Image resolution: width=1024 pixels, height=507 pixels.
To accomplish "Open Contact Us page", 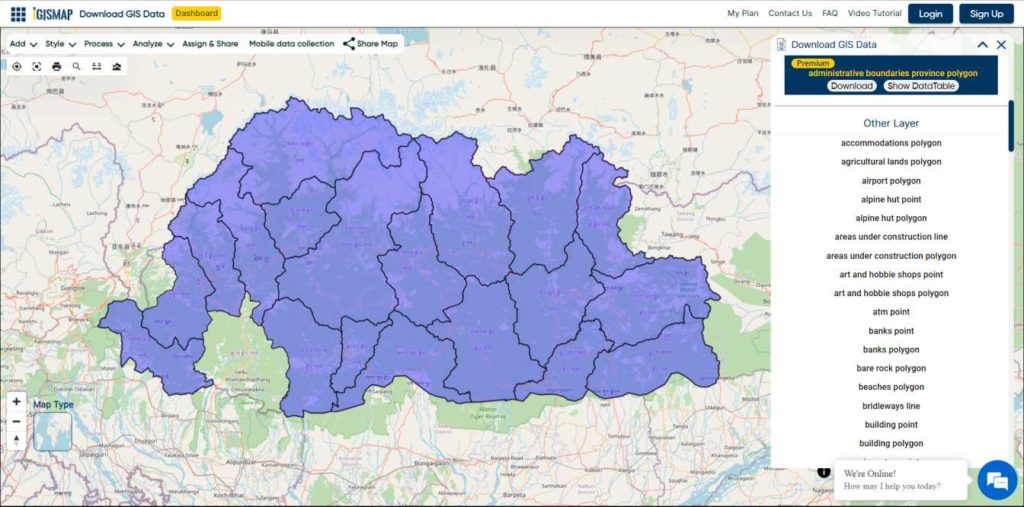I will [x=790, y=13].
